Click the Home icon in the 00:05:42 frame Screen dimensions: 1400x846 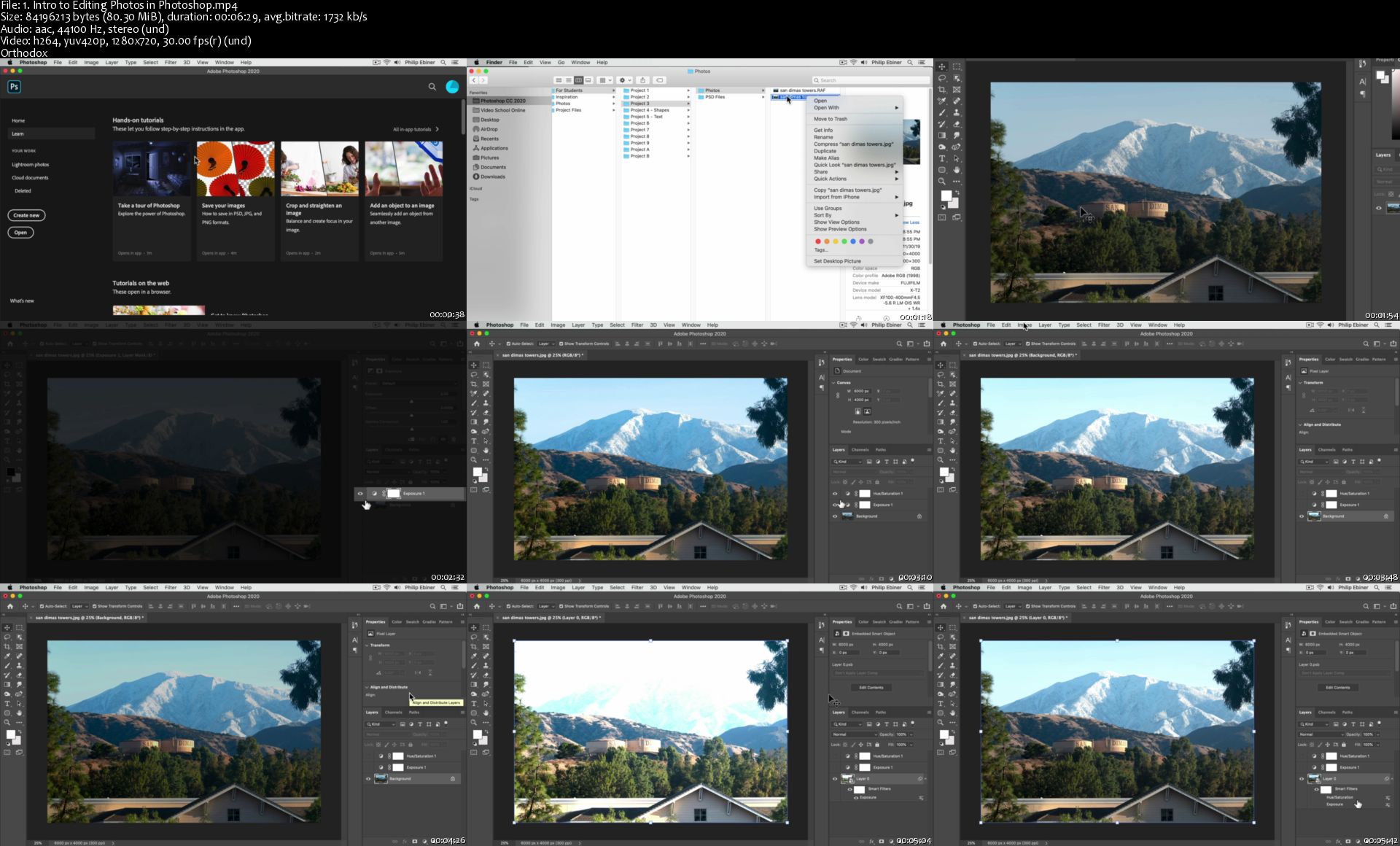pos(944,606)
